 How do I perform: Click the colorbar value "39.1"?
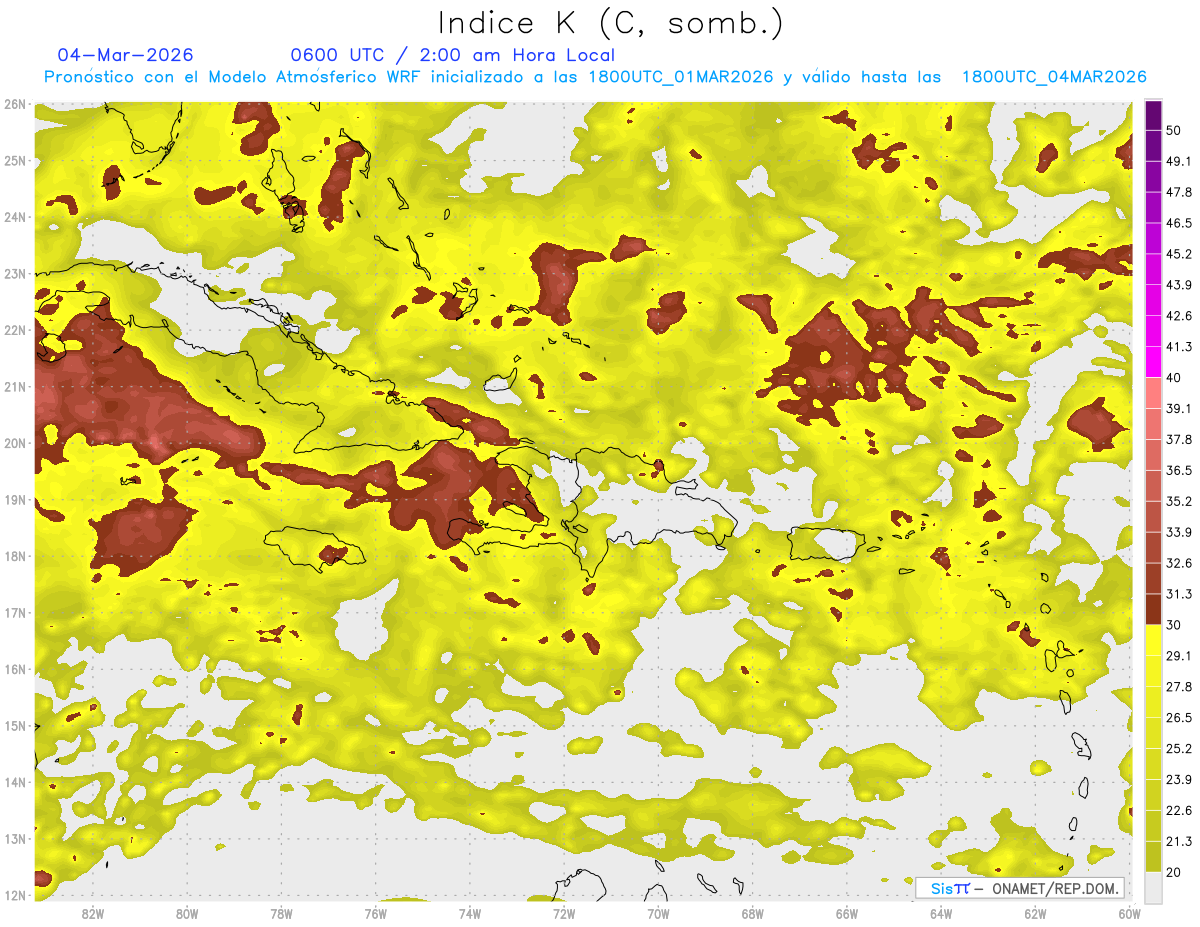1178,408
